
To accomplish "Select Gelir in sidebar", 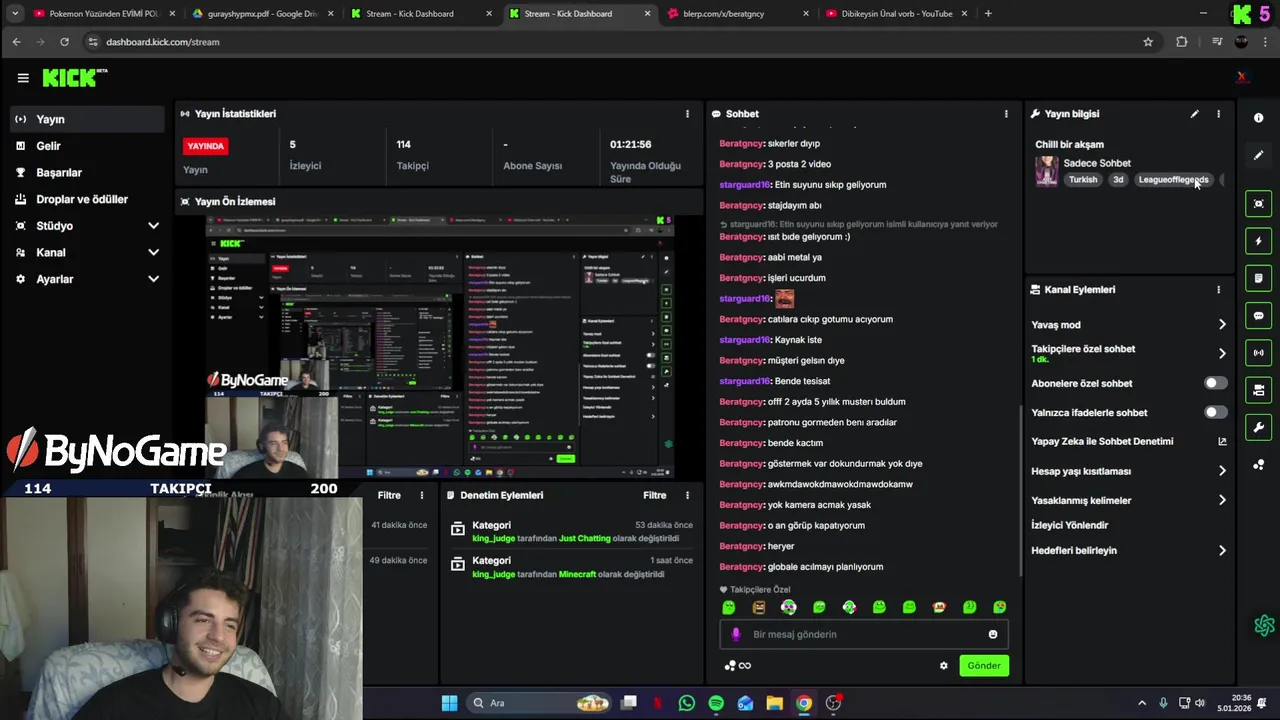I will coord(86,146).
